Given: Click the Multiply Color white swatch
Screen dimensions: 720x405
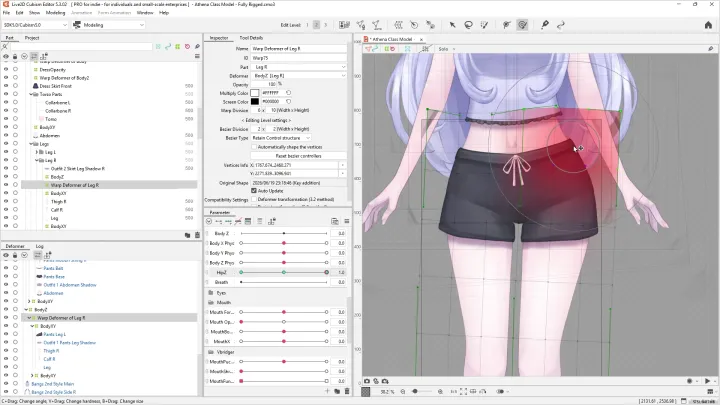Looking at the screenshot, I should tap(255, 93).
